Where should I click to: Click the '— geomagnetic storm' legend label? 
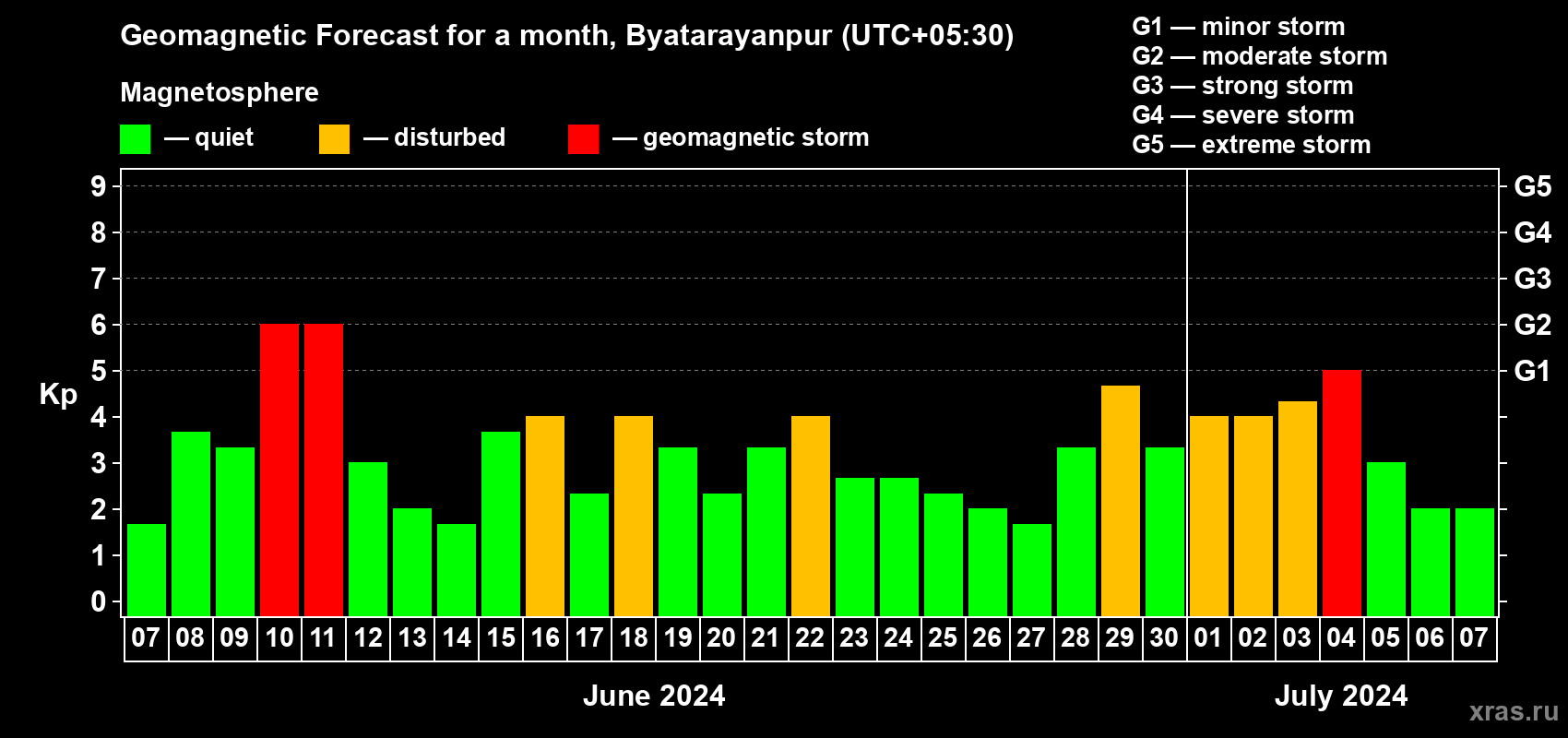tap(741, 137)
